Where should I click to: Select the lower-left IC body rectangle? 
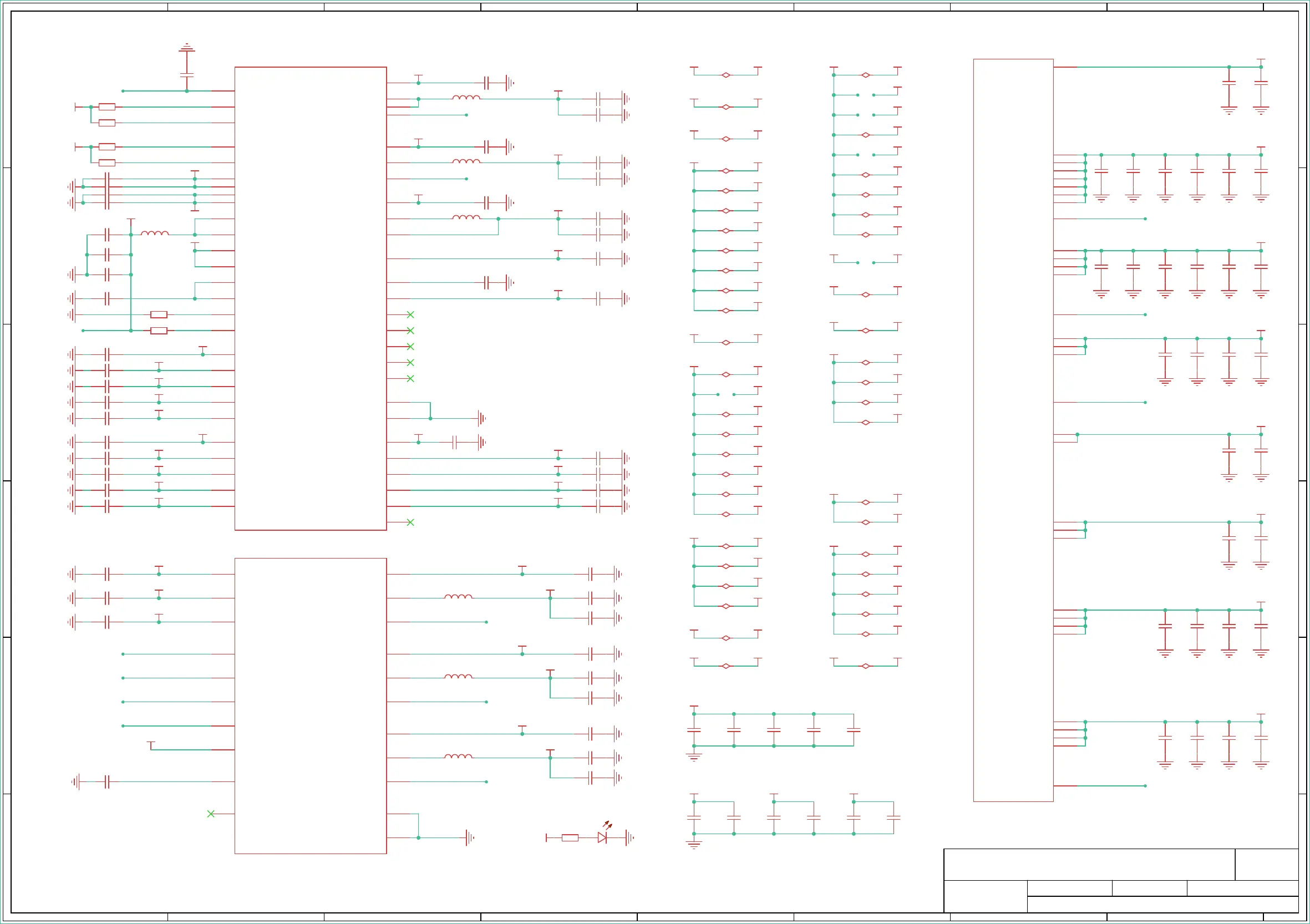coord(311,705)
